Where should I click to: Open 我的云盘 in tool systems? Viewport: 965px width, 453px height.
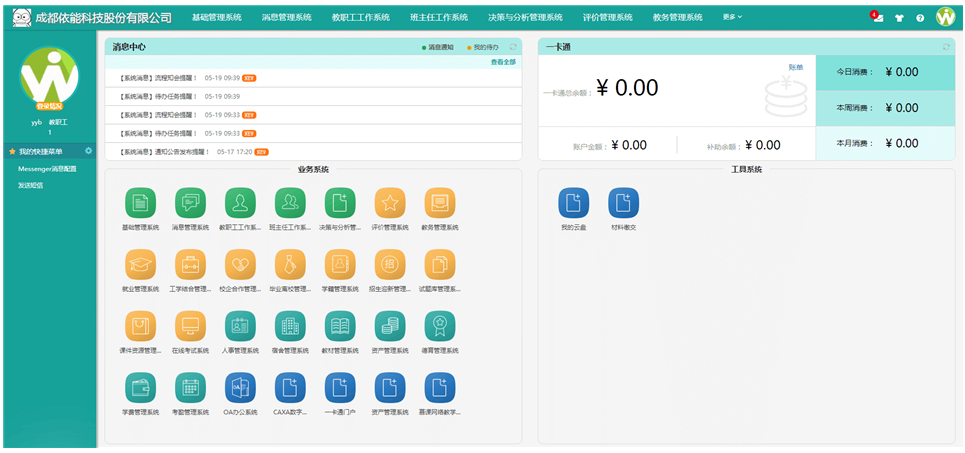574,203
